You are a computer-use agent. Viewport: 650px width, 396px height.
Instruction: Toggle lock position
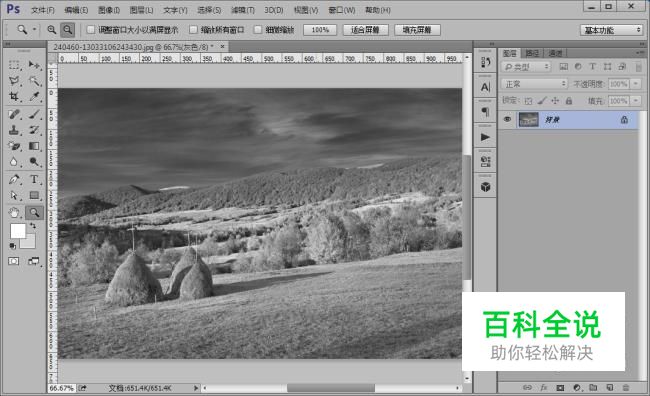point(555,101)
